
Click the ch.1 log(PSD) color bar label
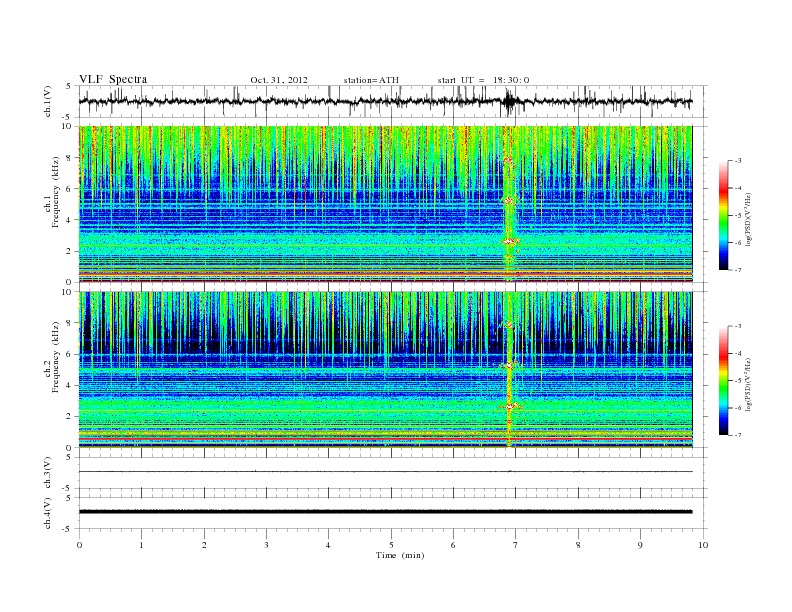pyautogui.click(x=748, y=218)
